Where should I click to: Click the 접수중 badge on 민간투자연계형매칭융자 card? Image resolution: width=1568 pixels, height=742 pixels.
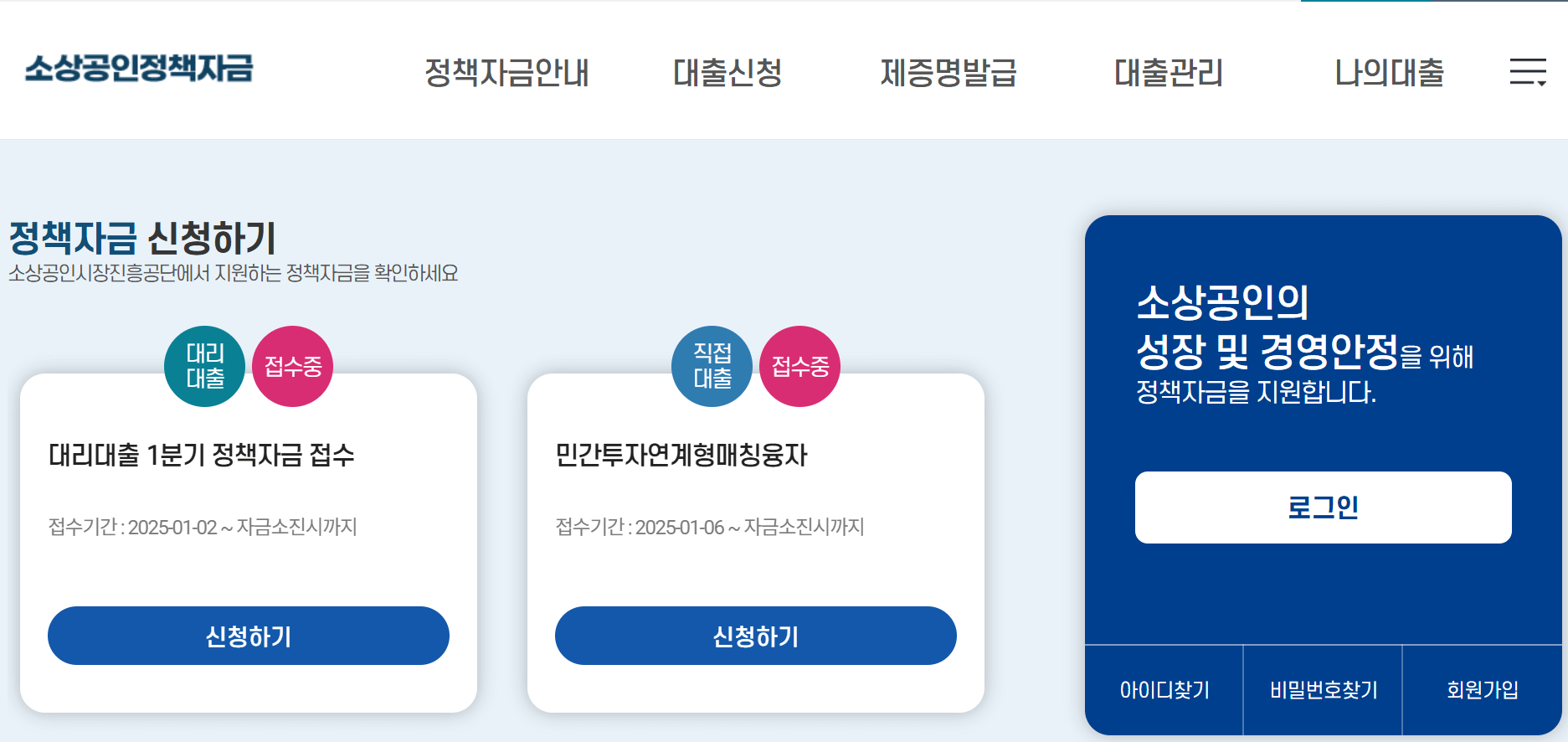pos(800,366)
